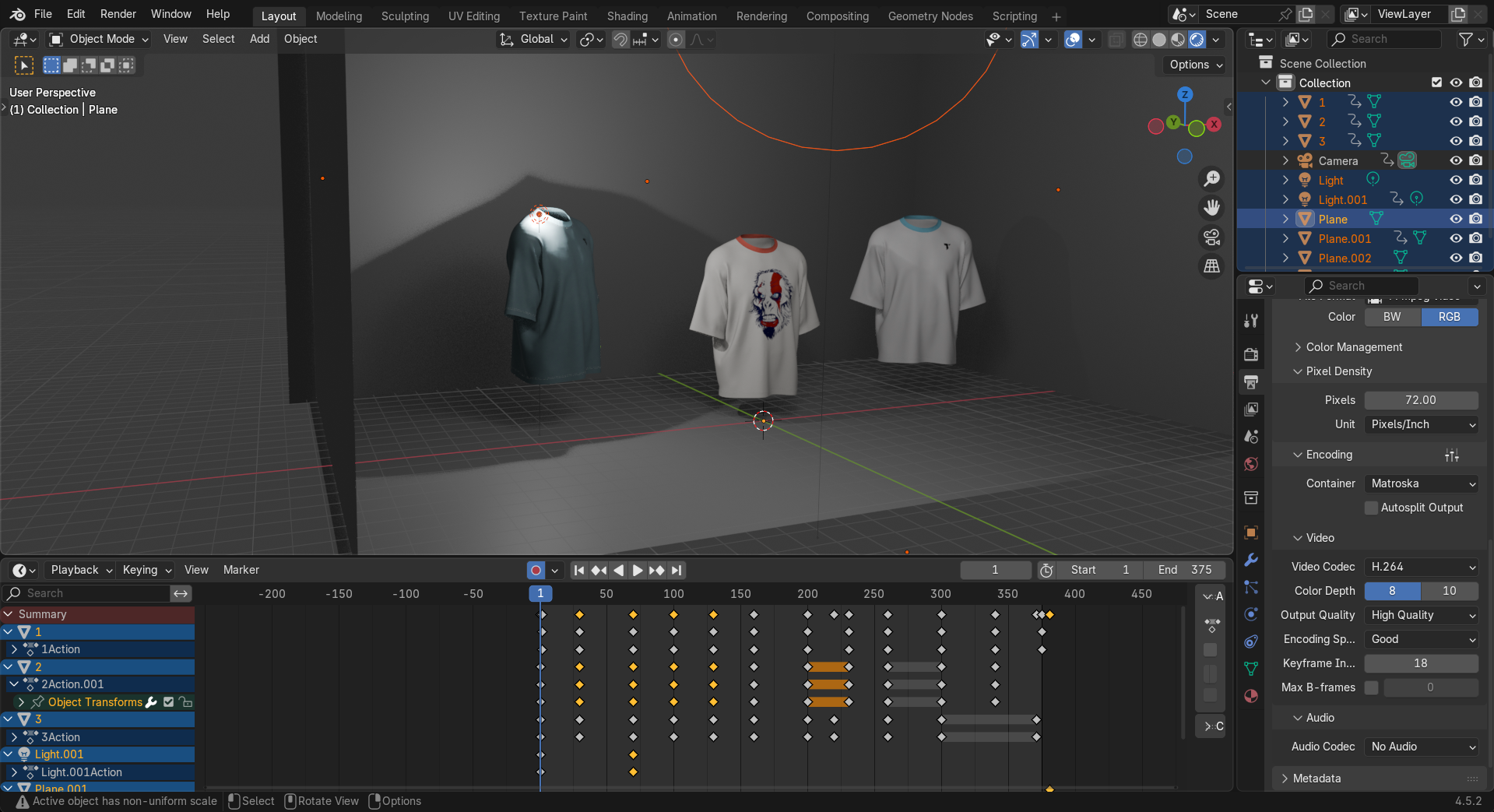
Task: Click the zoom magnifier viewport gizmo
Action: click(1211, 179)
